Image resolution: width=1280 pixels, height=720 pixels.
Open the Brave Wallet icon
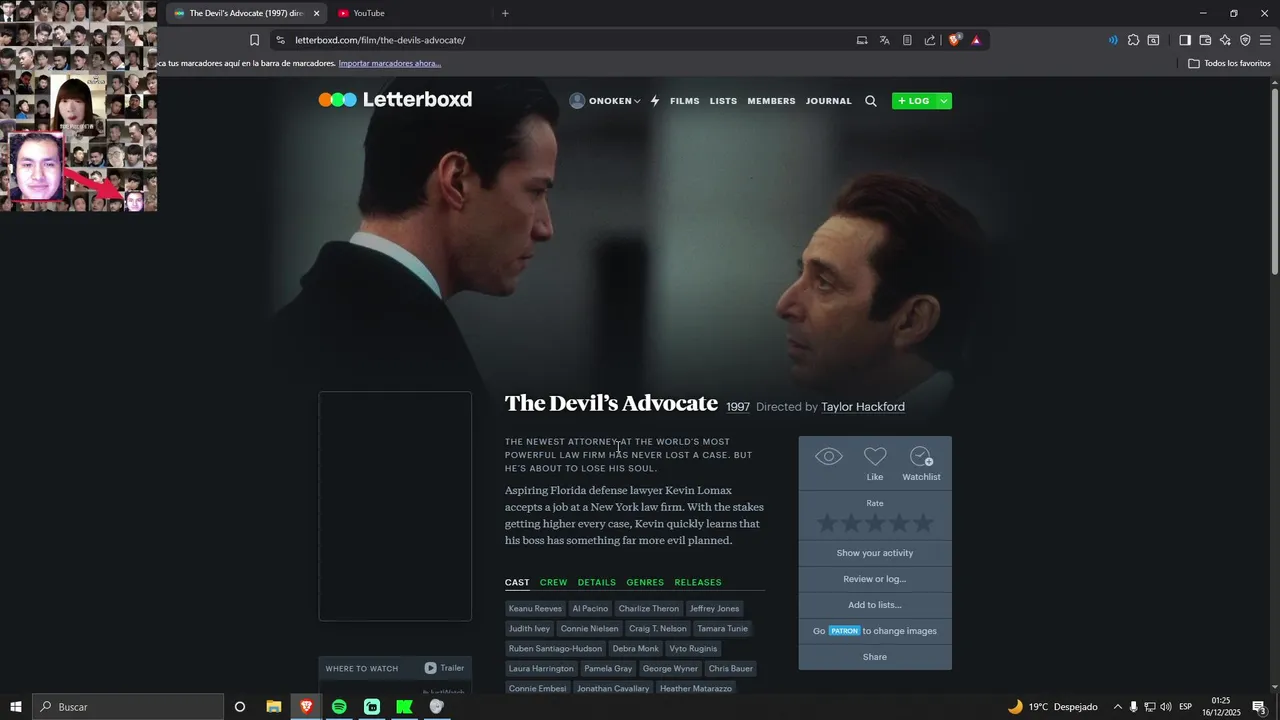[x=1205, y=40]
